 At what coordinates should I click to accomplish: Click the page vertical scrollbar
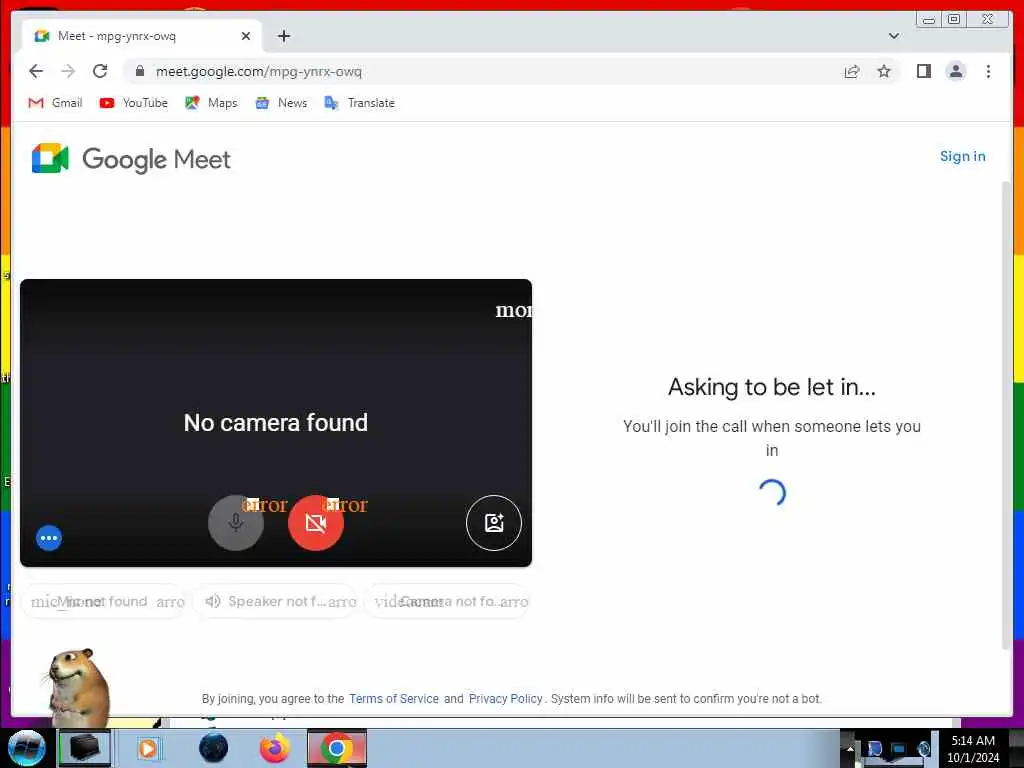click(x=1007, y=414)
